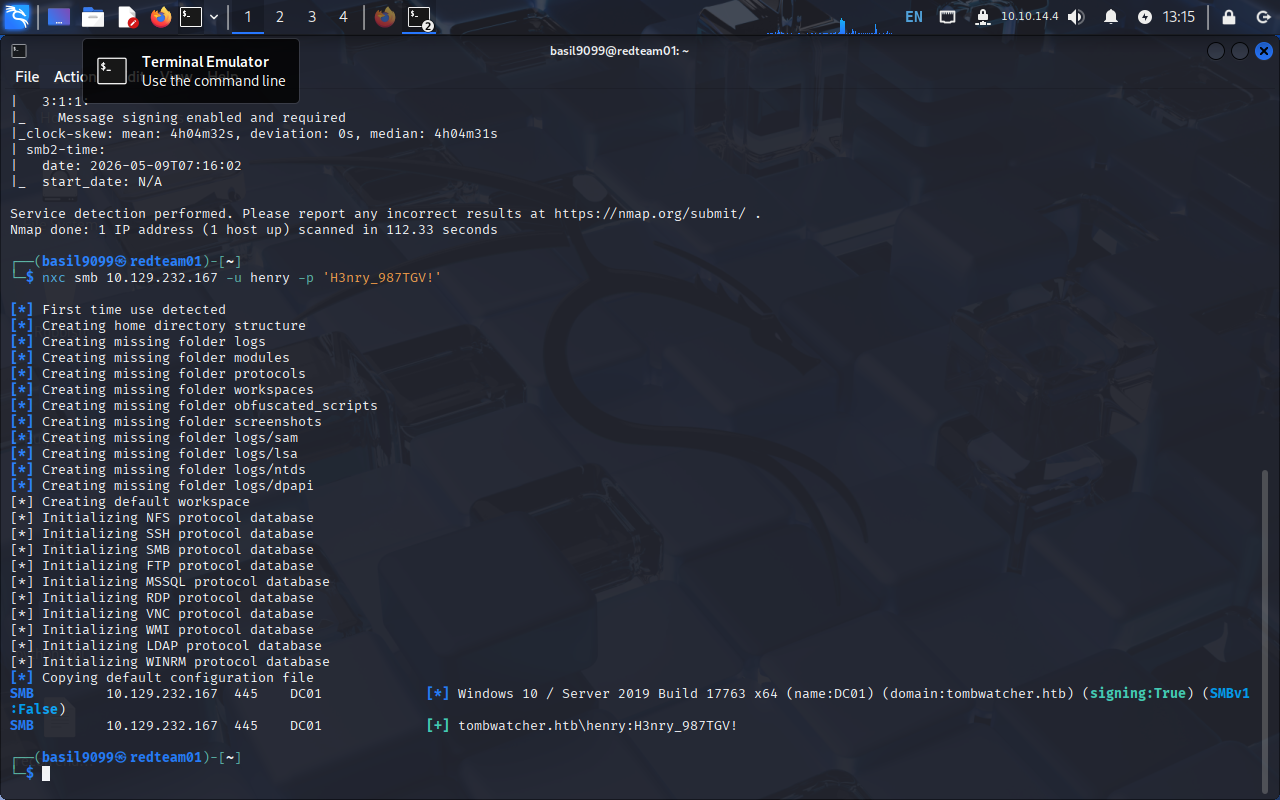Click 'Copying default configuration file' line

point(162,678)
